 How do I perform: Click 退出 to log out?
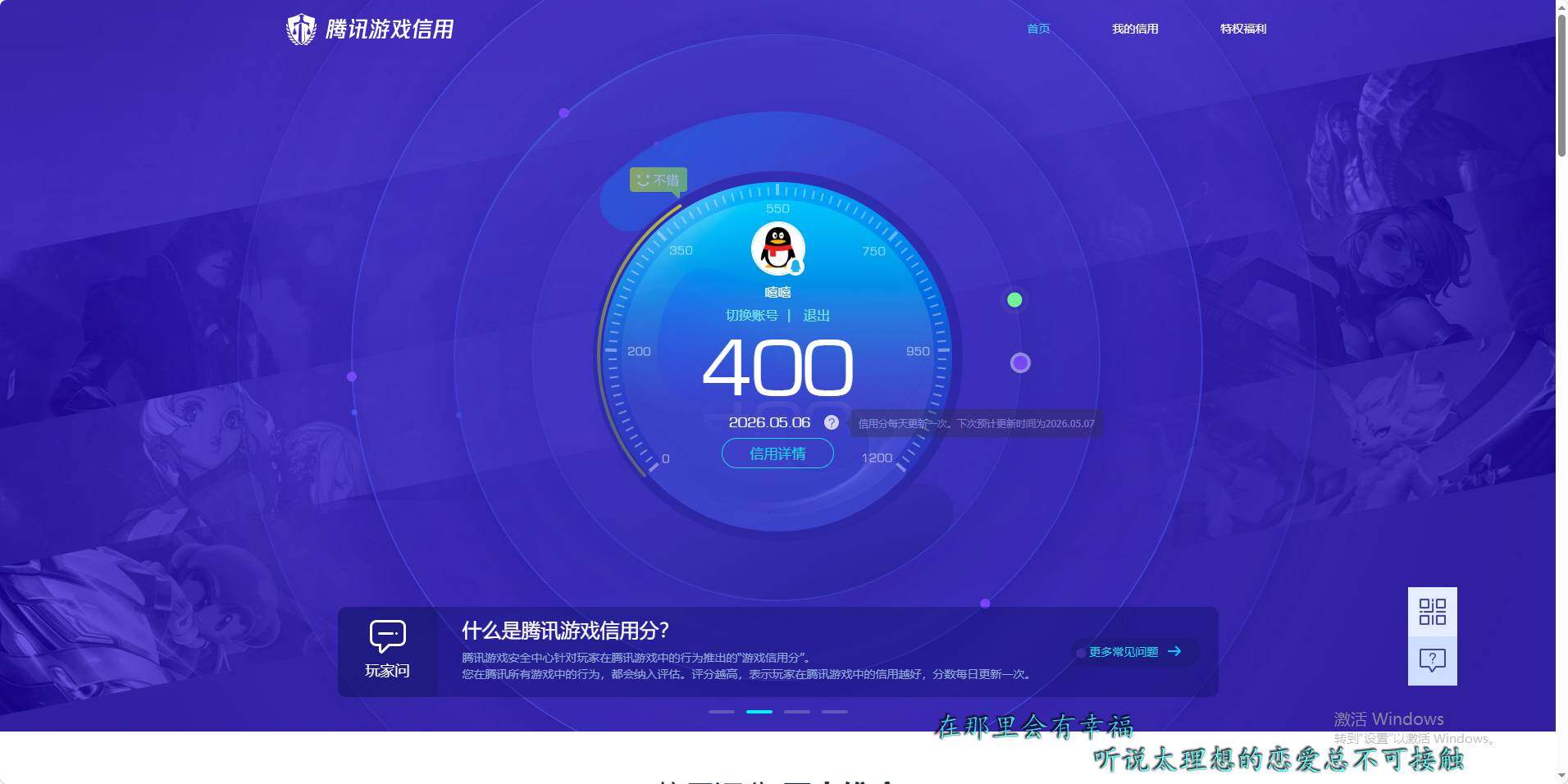pos(817,316)
